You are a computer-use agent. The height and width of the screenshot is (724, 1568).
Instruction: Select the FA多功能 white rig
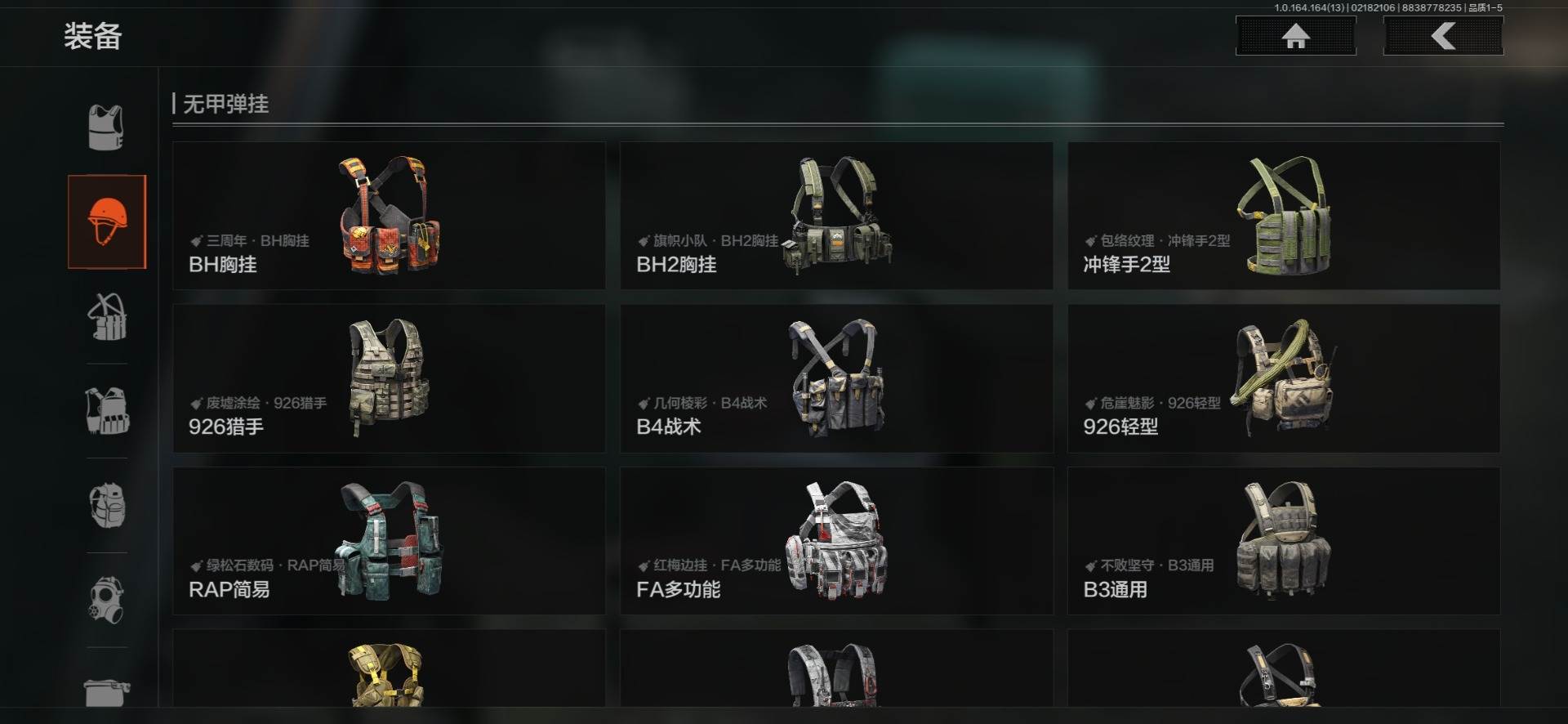[x=836, y=541]
